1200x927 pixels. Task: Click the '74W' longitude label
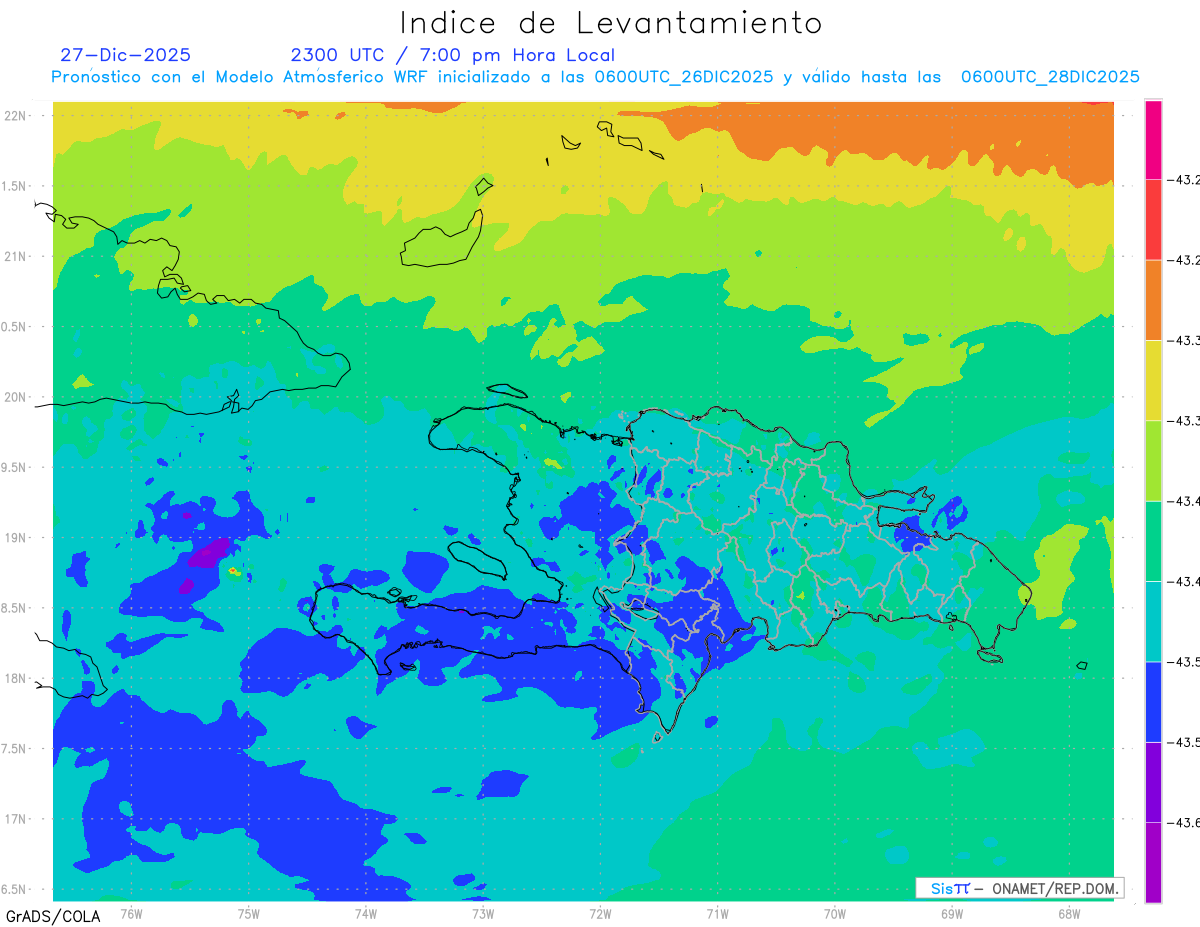(x=366, y=913)
